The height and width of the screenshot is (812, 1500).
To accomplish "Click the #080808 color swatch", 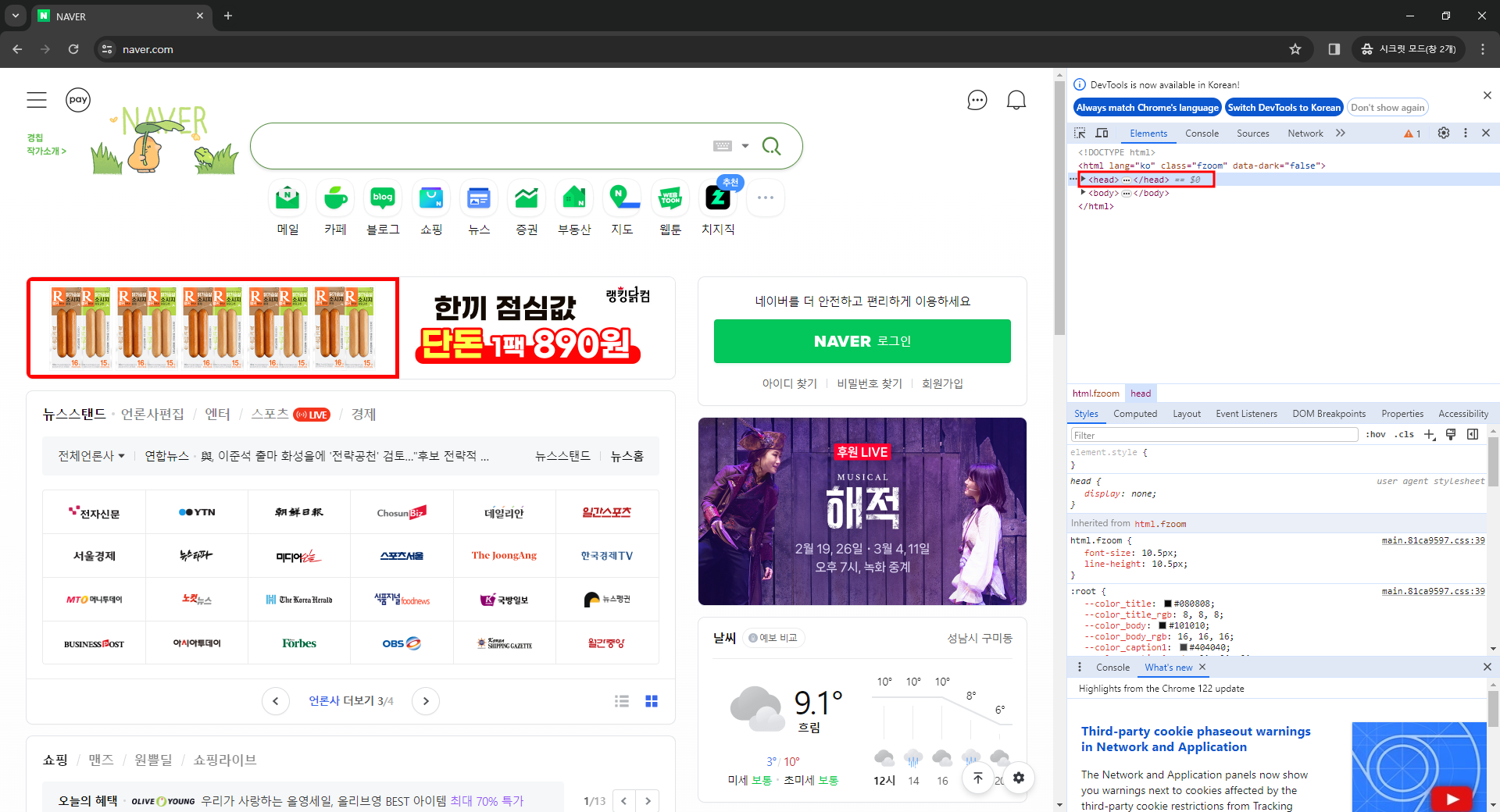I will click(1167, 604).
